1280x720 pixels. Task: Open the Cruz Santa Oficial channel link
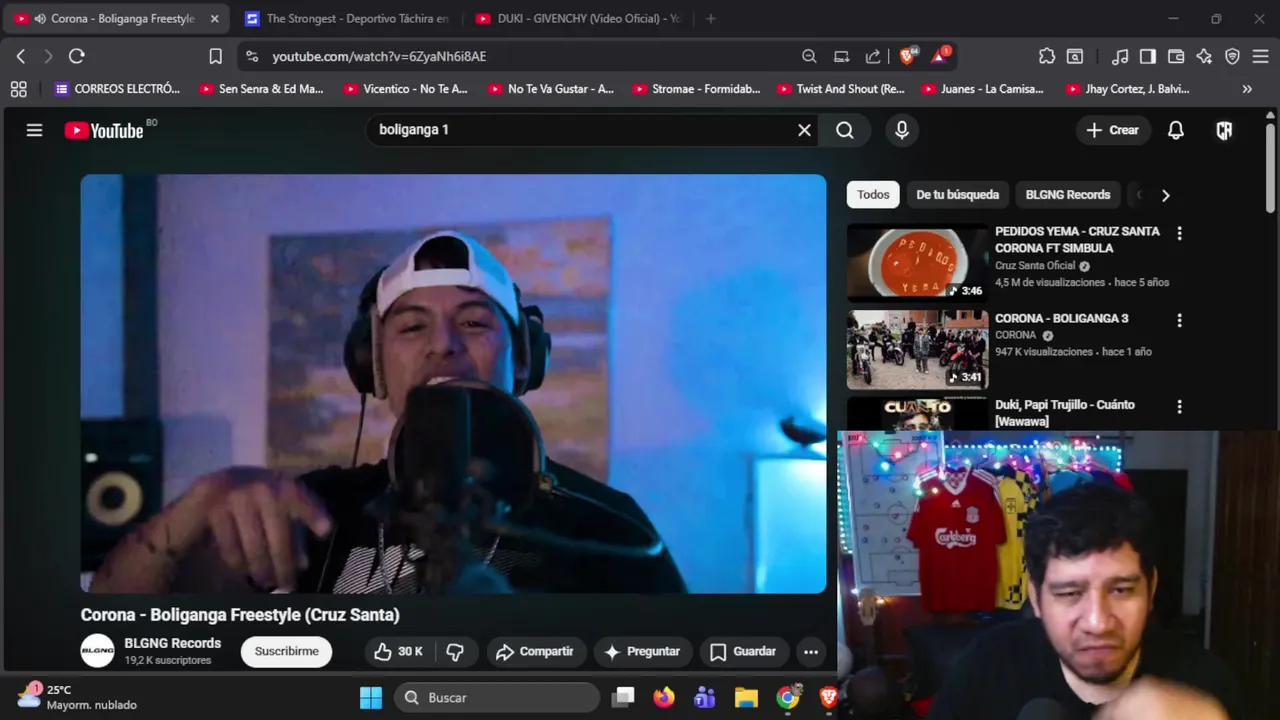coord(1035,266)
